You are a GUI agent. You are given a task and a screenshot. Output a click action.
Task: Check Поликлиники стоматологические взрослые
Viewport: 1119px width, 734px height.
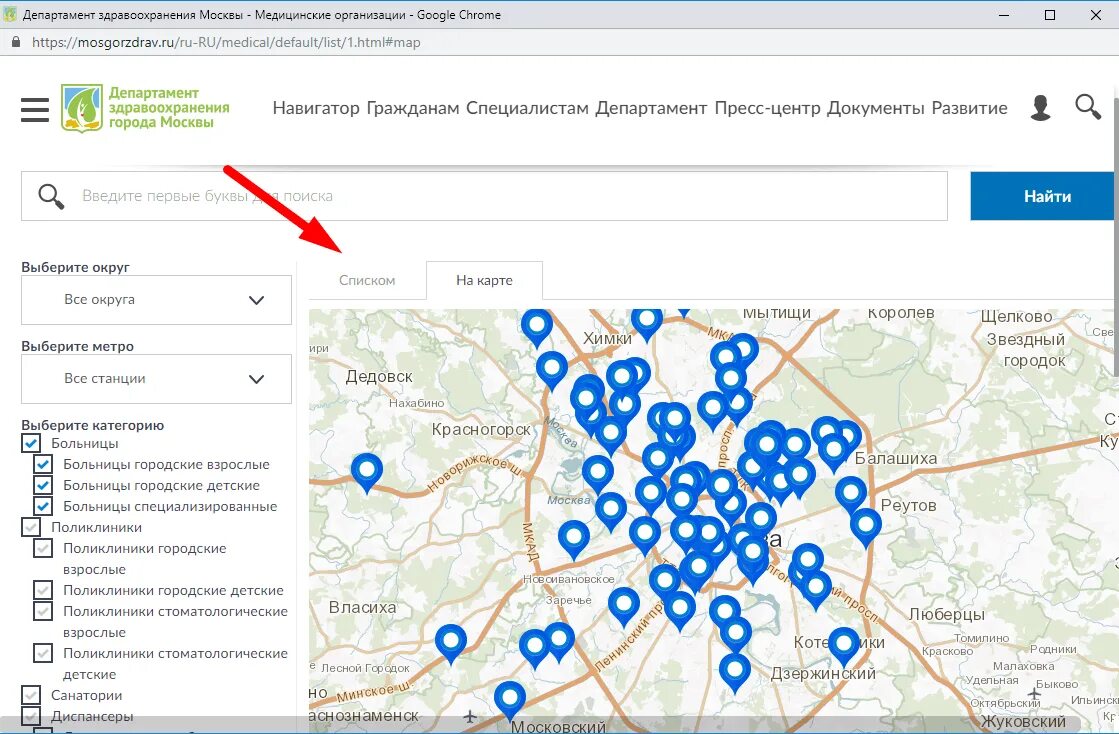click(x=43, y=611)
